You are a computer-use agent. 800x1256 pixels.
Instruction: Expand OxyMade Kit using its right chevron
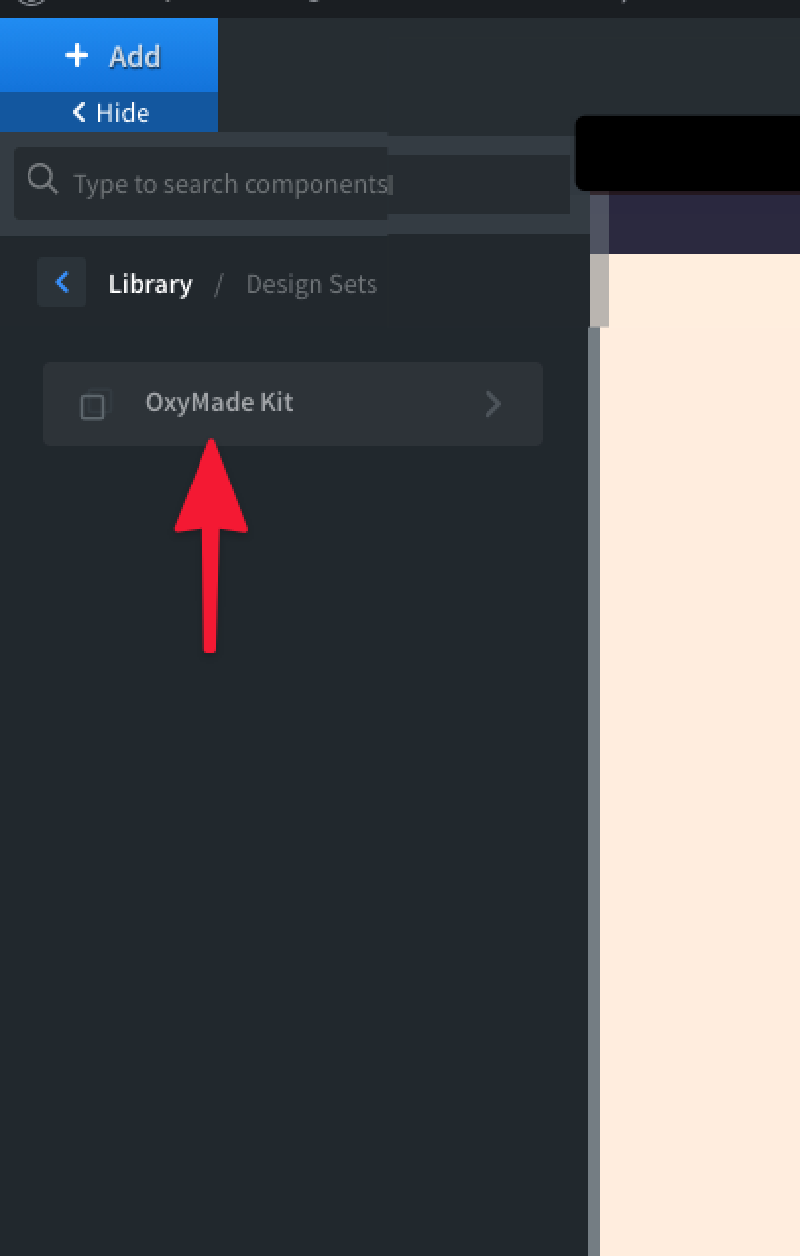(492, 404)
